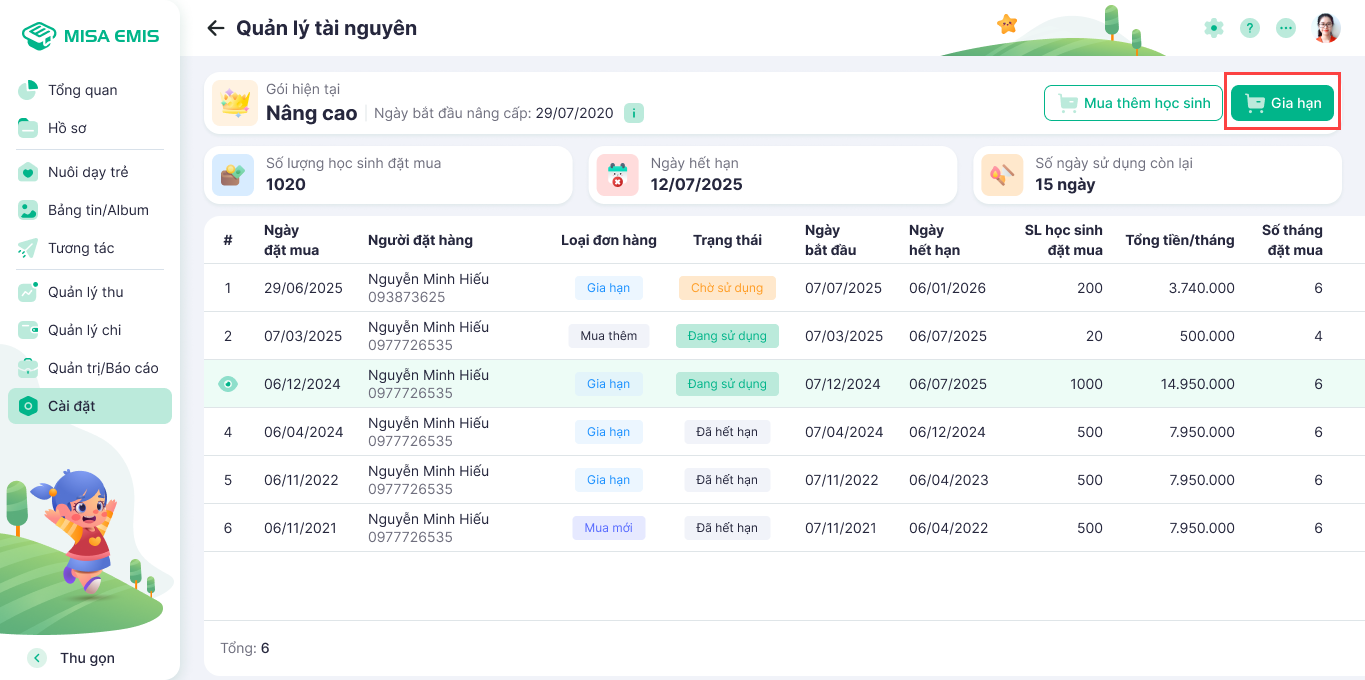Click the green flower settings icon
The width and height of the screenshot is (1365, 680).
[1214, 28]
